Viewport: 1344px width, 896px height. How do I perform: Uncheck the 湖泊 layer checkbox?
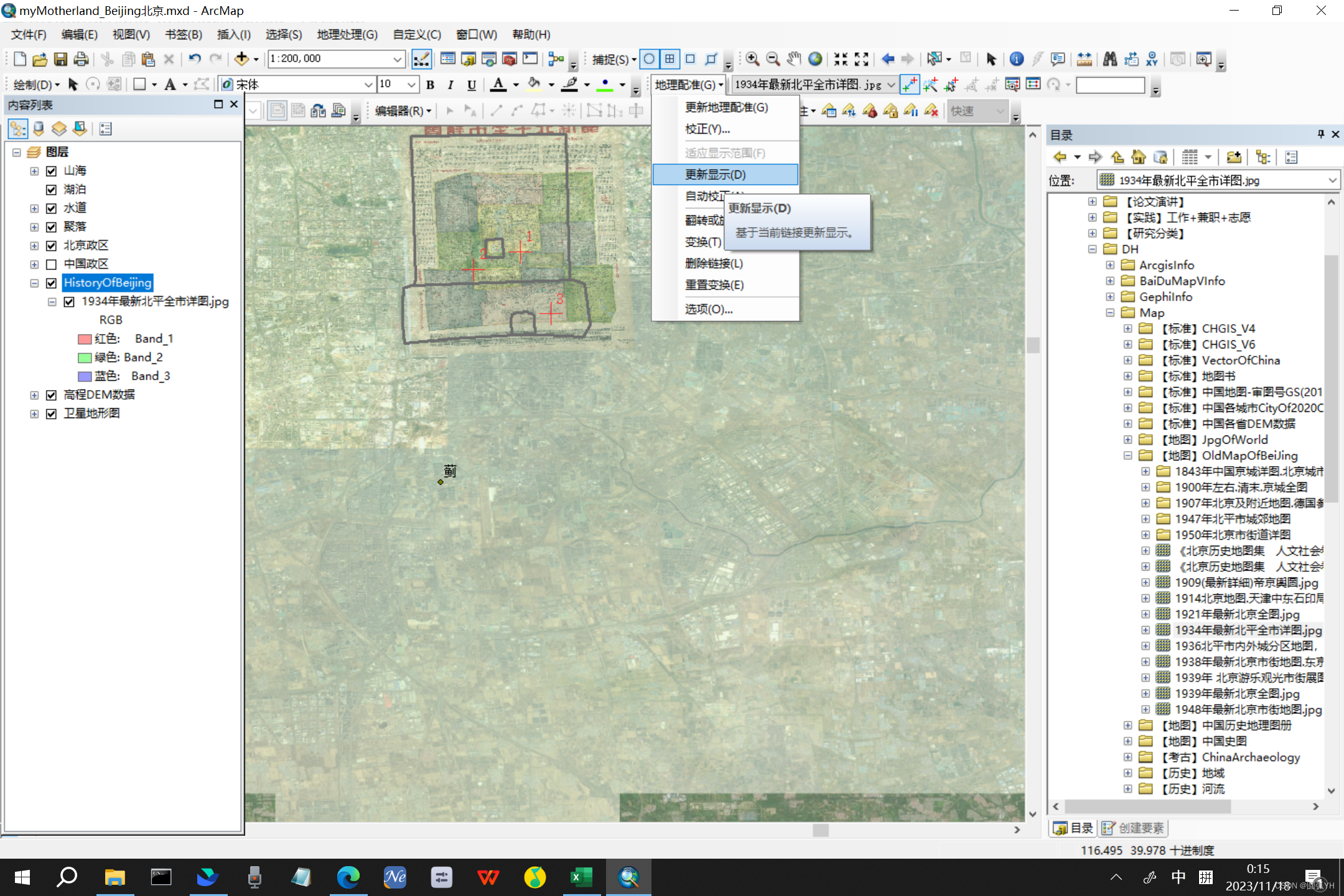52,189
